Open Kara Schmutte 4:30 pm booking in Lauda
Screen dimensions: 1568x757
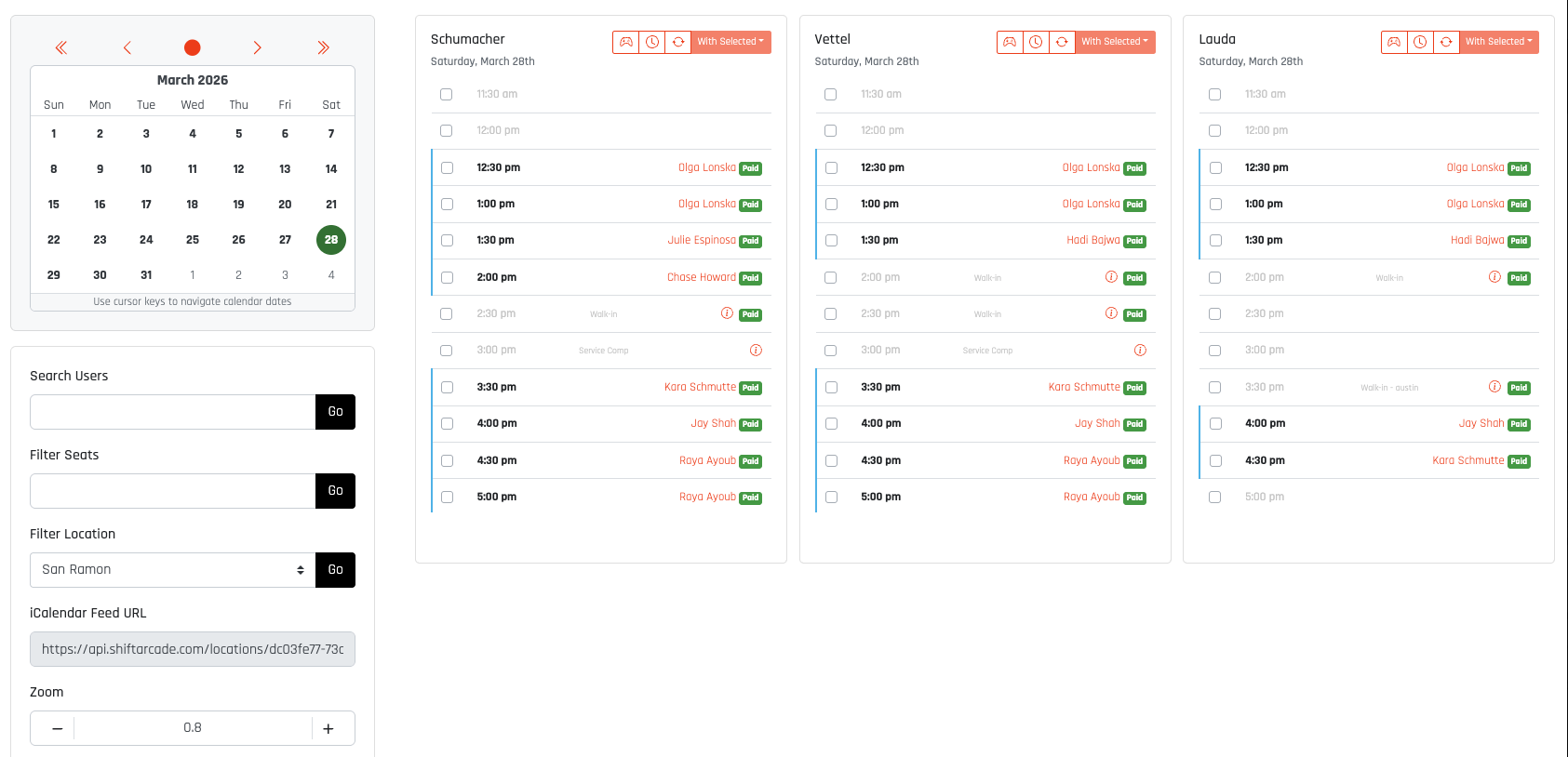point(1468,460)
